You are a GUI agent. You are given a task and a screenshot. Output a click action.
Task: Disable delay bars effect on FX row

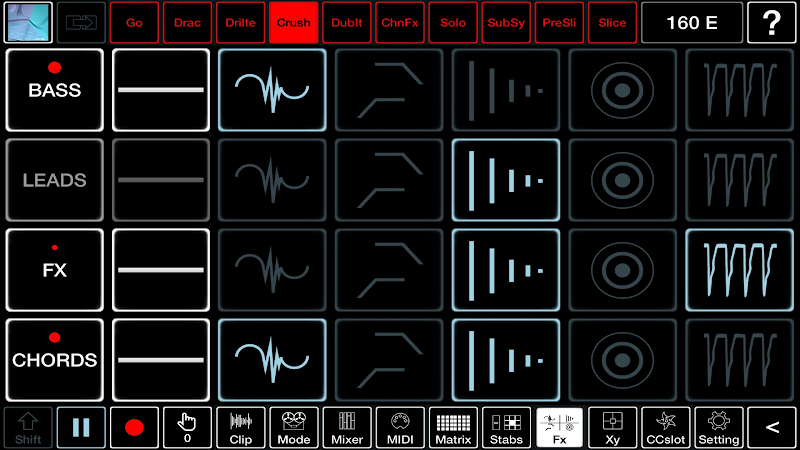point(506,270)
